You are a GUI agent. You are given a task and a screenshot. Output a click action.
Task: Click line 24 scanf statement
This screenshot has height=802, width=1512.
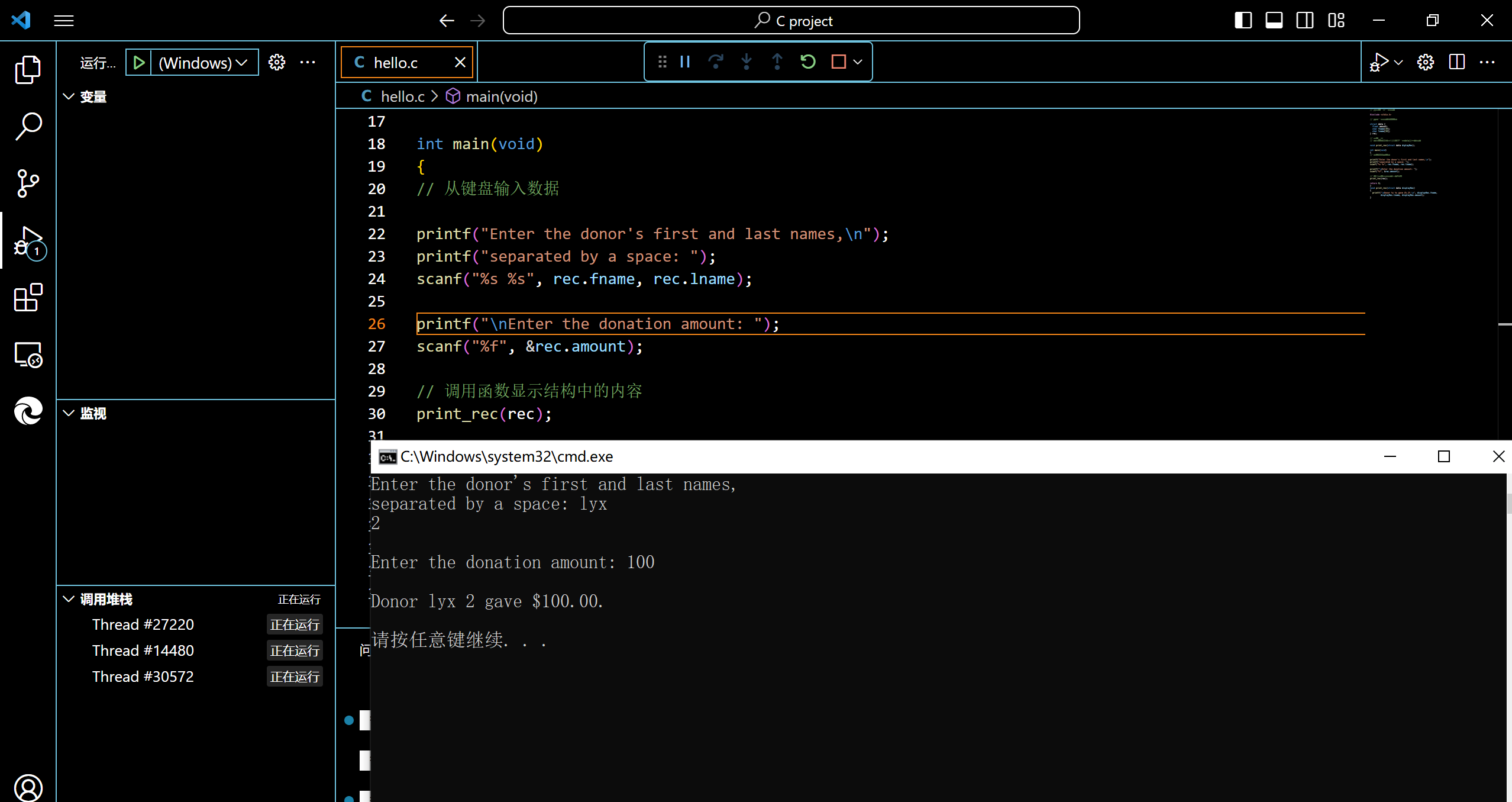point(584,279)
